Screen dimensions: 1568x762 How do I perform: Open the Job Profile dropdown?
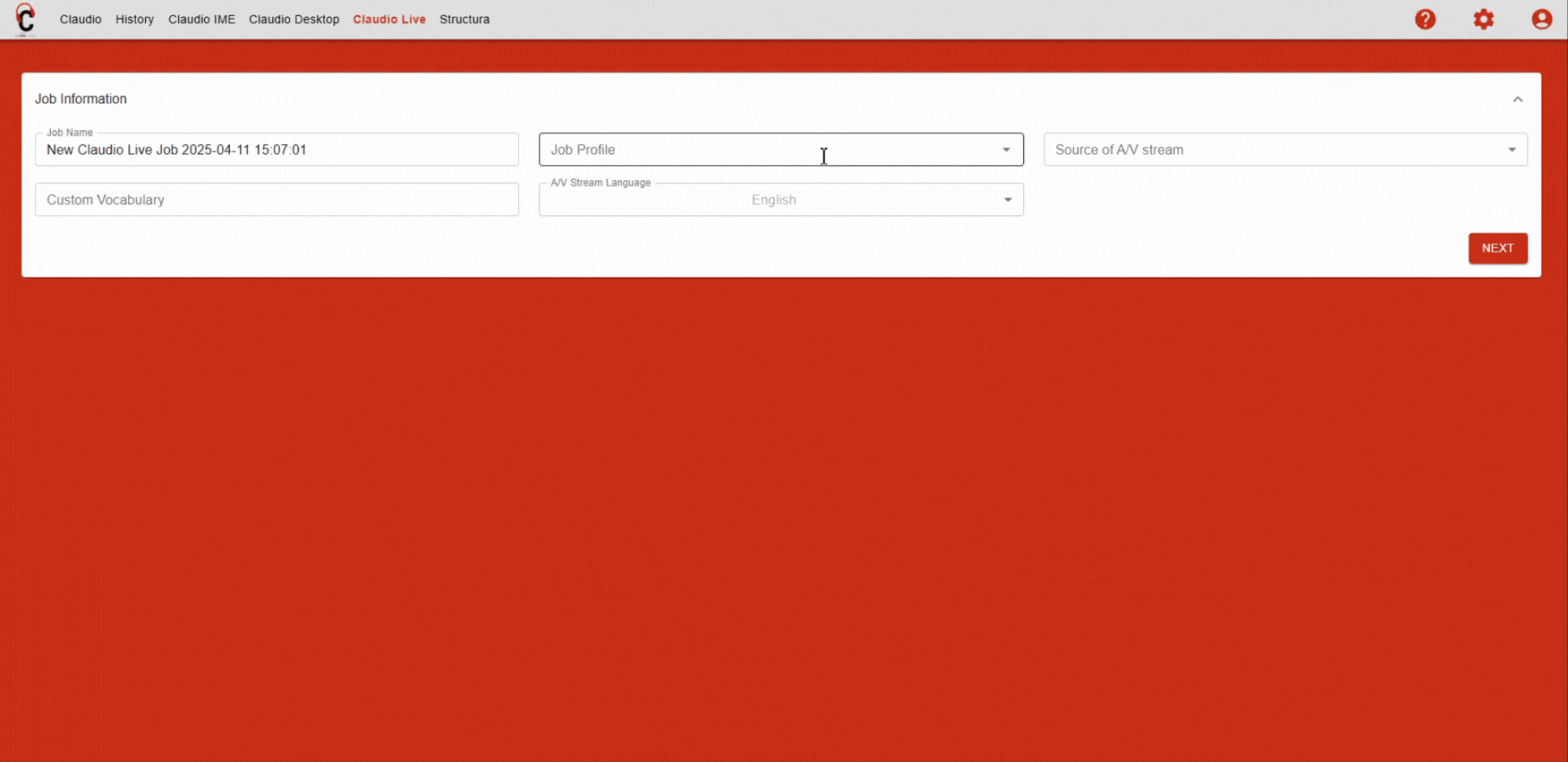point(782,150)
